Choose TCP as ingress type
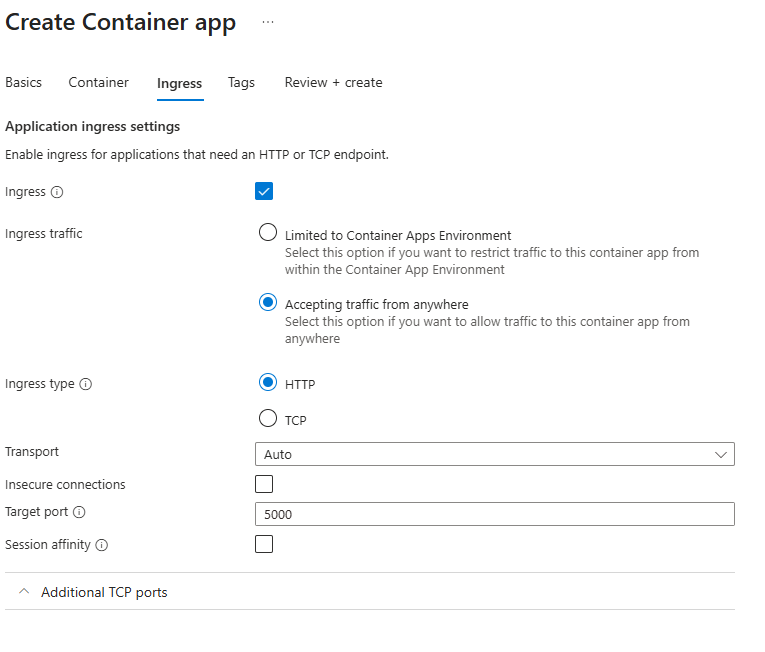Screen dimensions: 765x652 click(267, 419)
